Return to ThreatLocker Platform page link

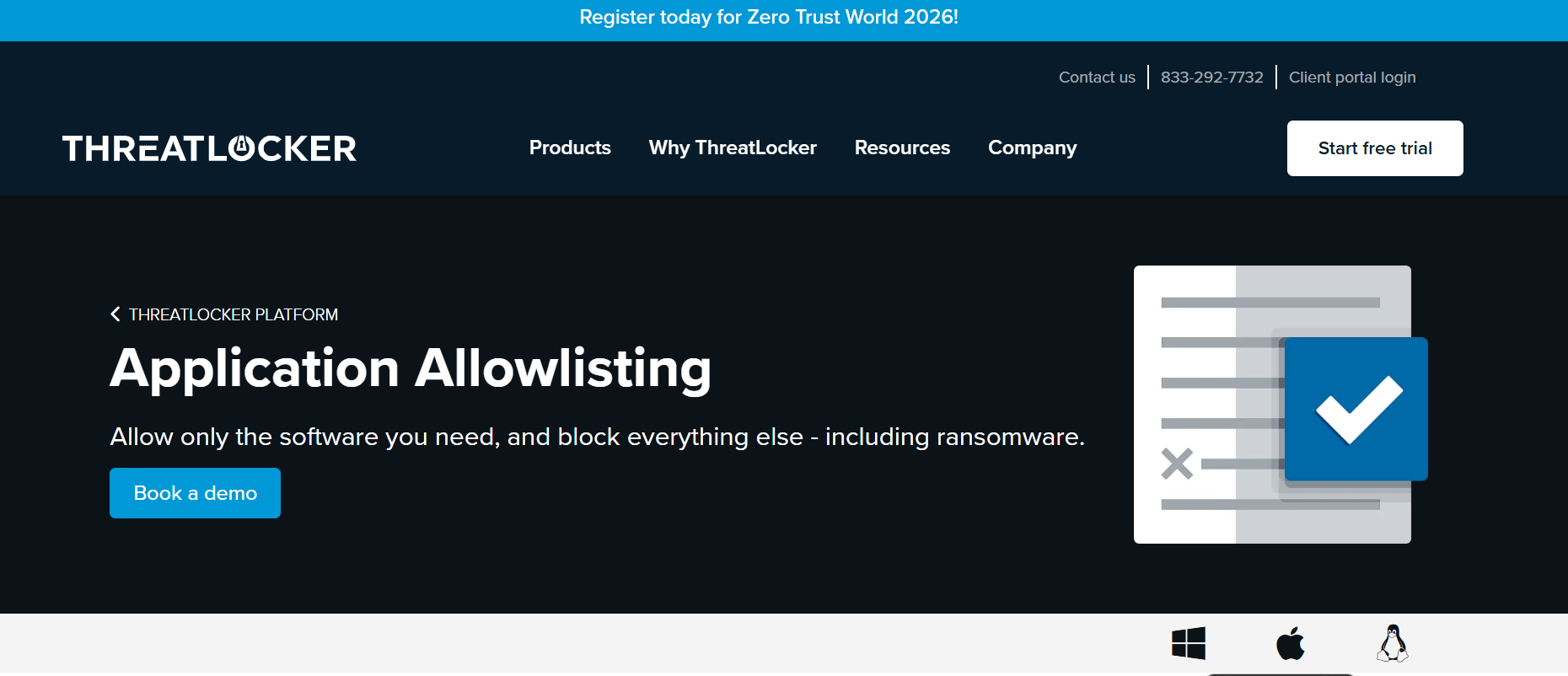(x=234, y=314)
